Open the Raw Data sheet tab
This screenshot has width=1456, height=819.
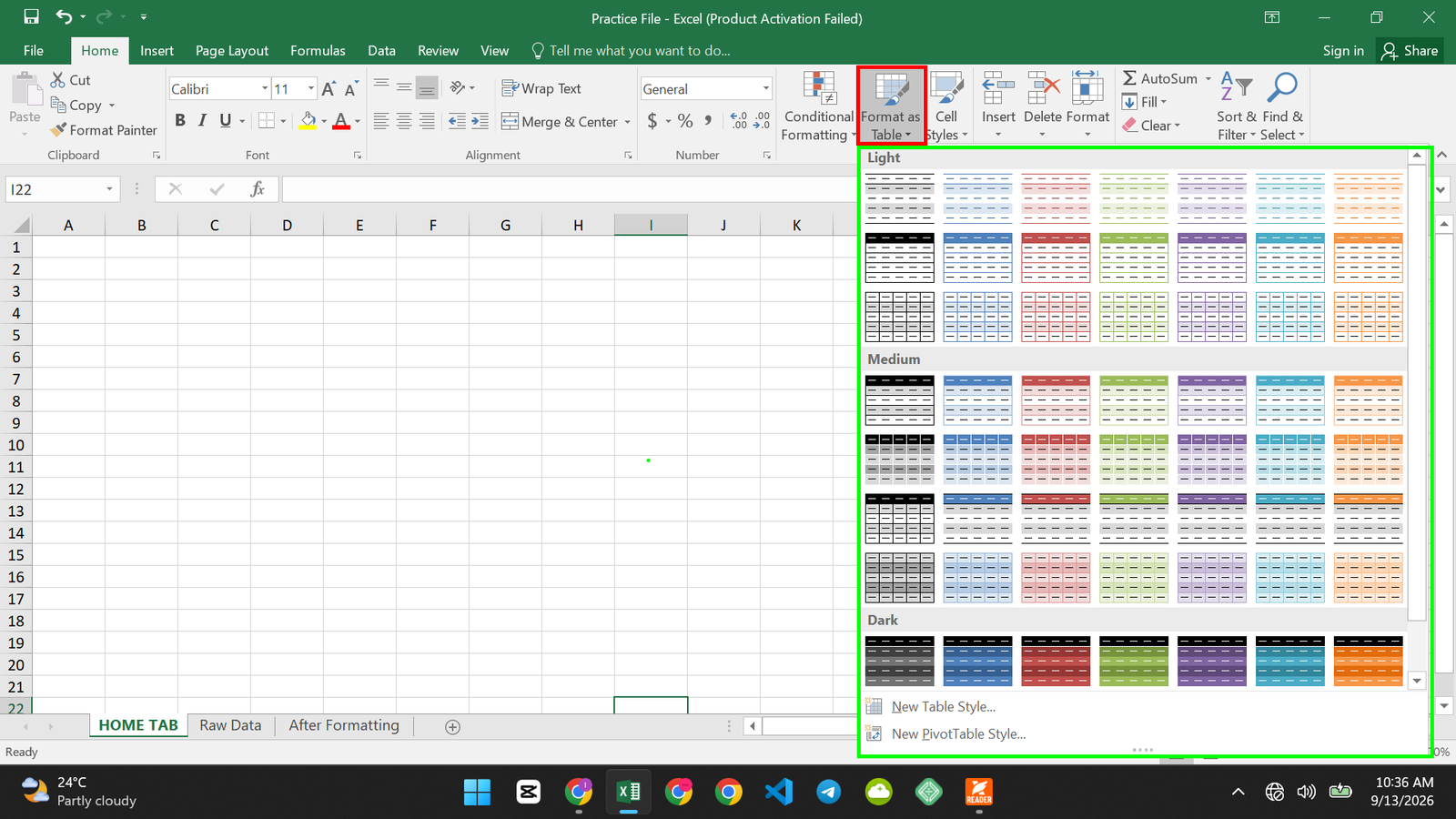click(230, 725)
